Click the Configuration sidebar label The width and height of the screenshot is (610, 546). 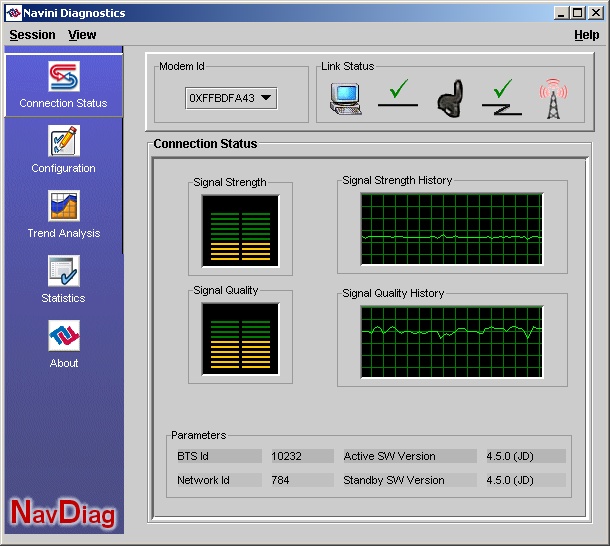[63, 169]
